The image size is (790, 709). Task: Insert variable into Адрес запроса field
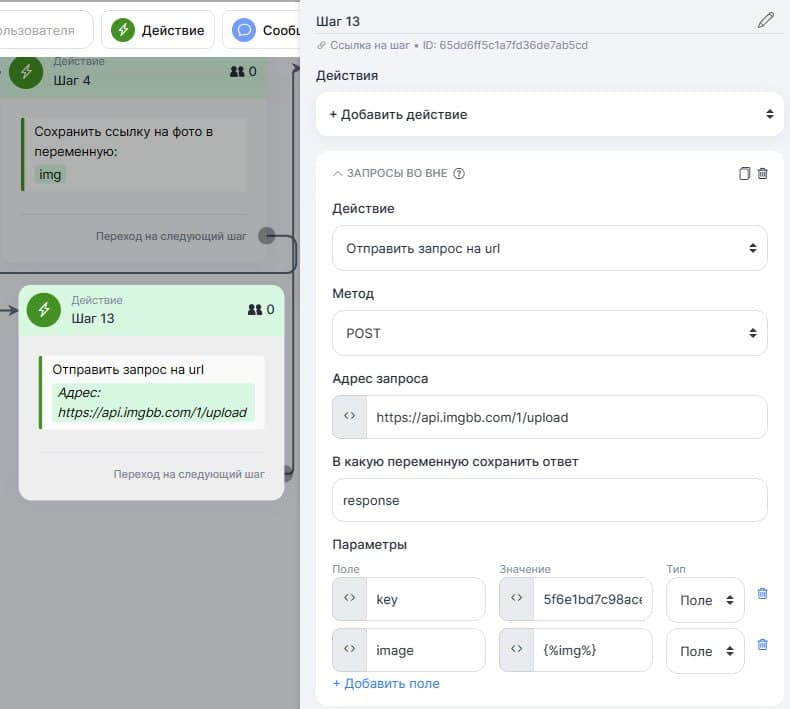coord(349,417)
